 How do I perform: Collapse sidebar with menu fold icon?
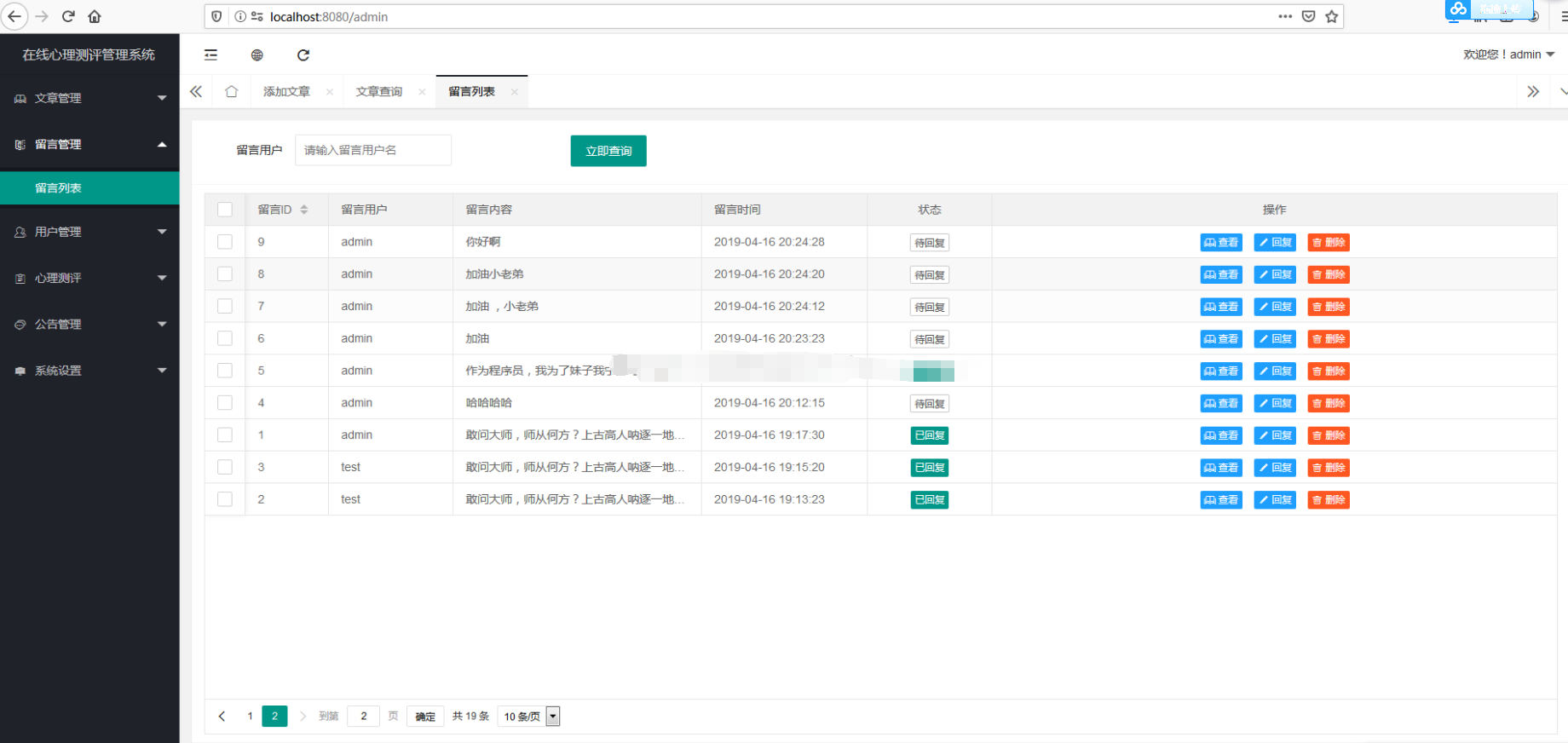coord(210,55)
